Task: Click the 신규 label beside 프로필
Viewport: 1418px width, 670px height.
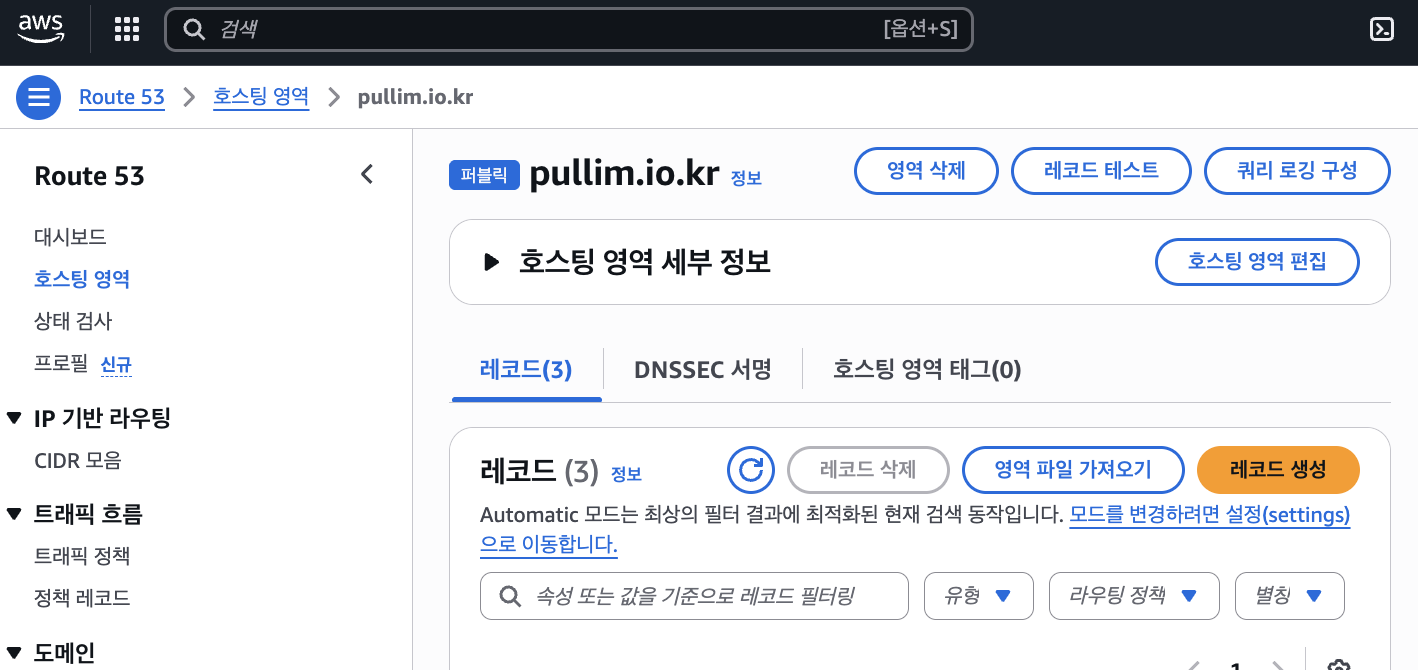Action: pos(116,365)
